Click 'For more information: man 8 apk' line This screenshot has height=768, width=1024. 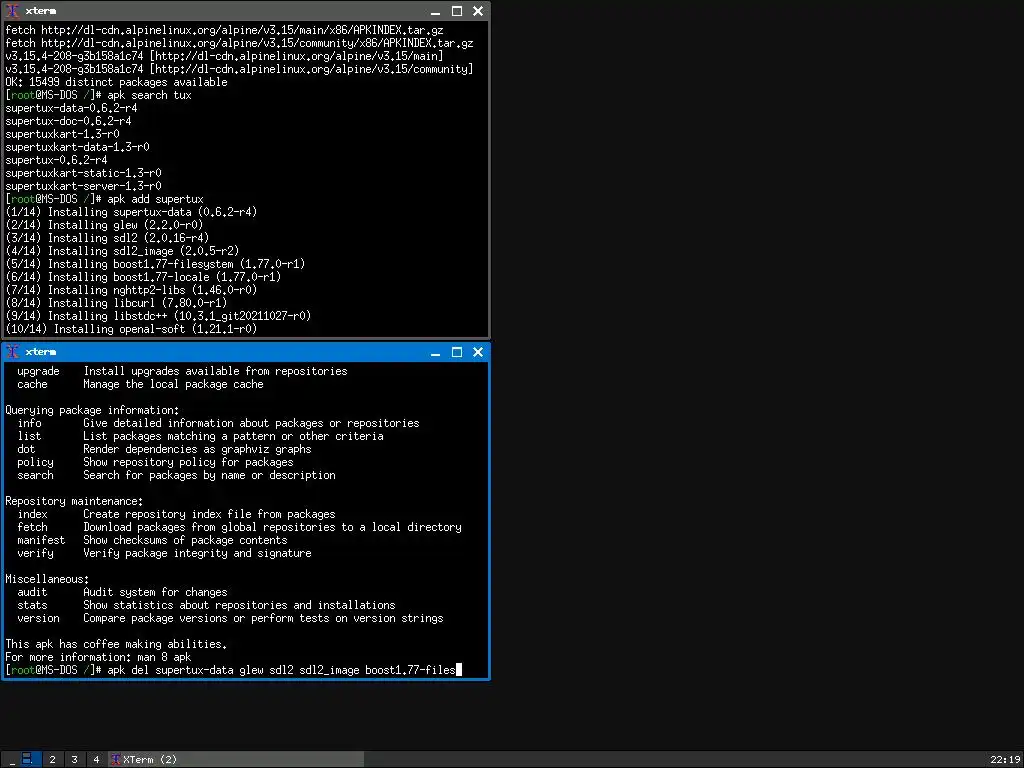click(98, 658)
